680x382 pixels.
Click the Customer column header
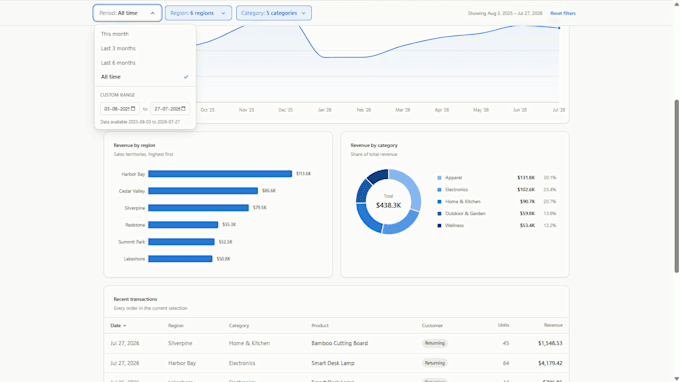[x=432, y=325]
